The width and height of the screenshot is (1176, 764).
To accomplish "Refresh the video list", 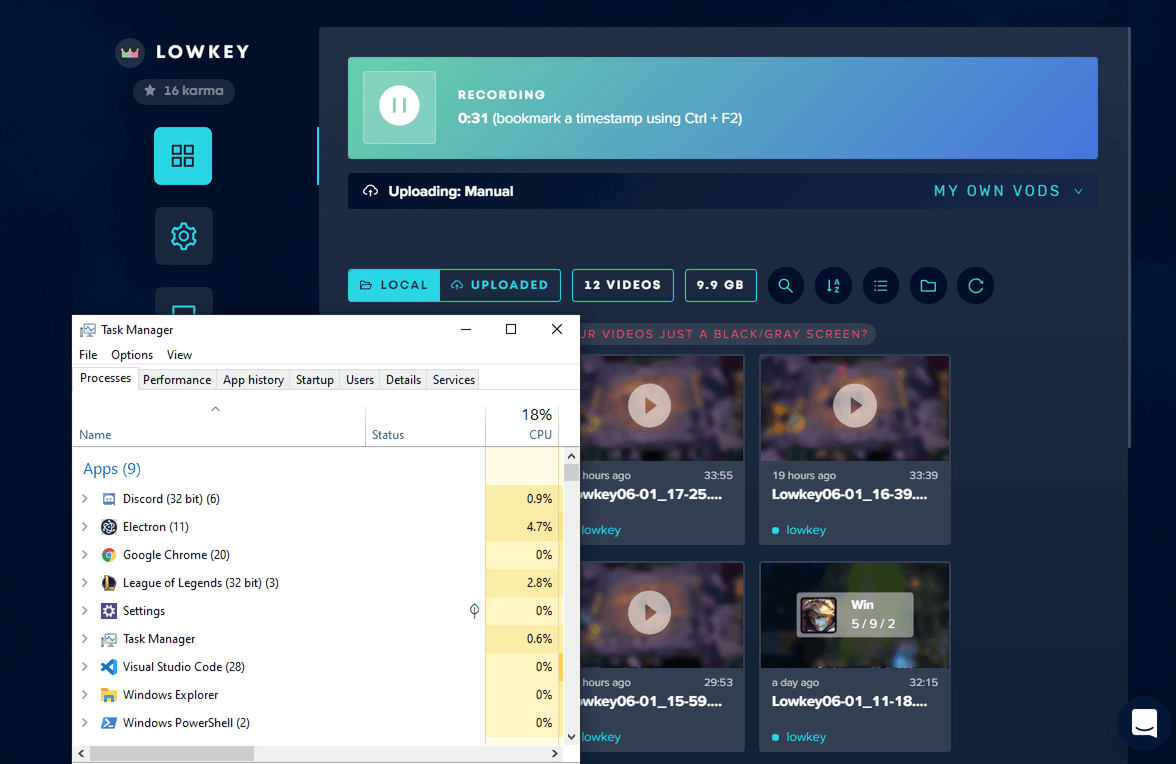I will [976, 286].
